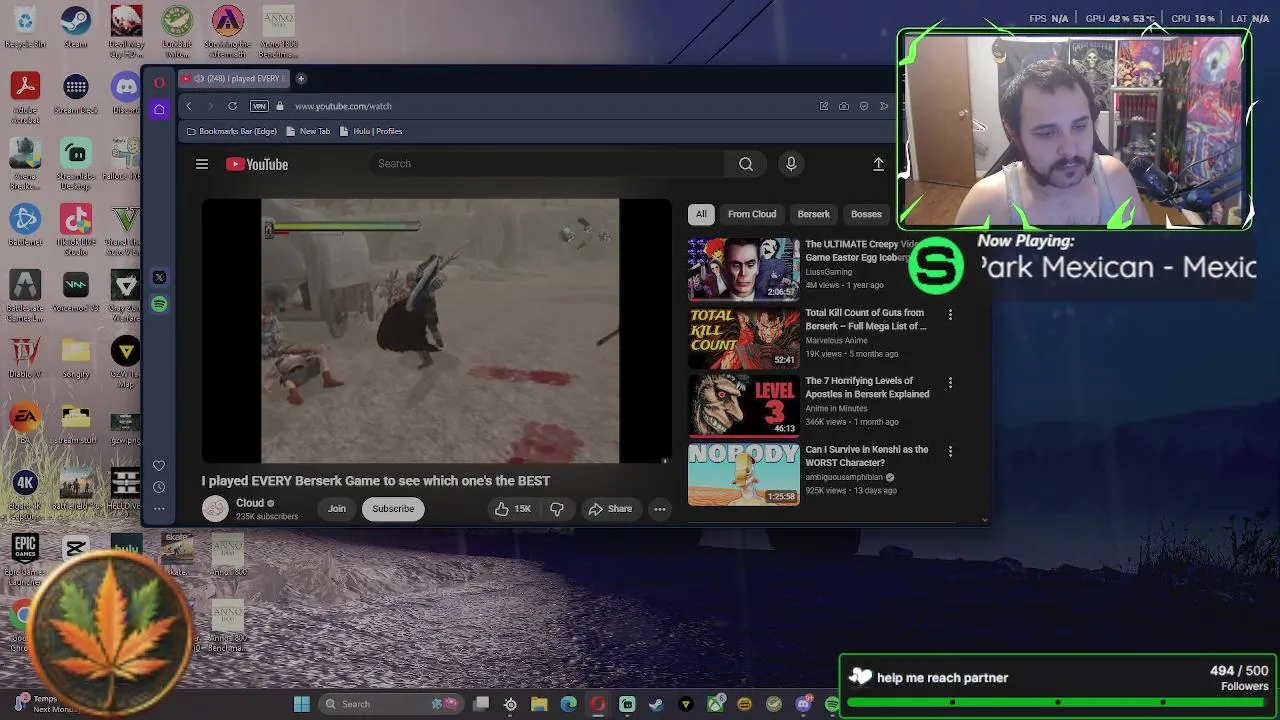Open the Hulu | Profiles bookmark

(x=370, y=131)
